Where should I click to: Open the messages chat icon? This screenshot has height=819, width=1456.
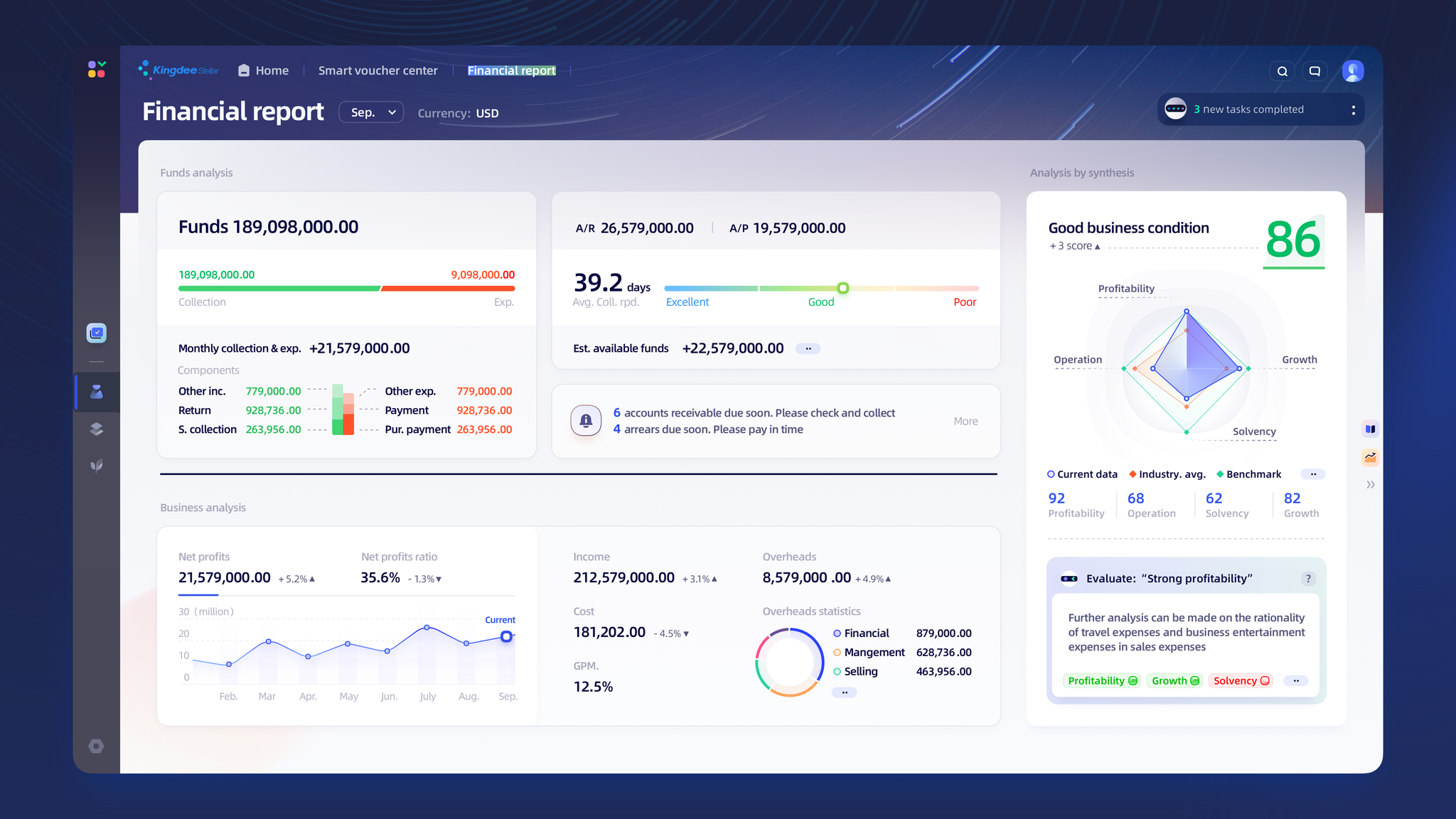pos(1315,71)
